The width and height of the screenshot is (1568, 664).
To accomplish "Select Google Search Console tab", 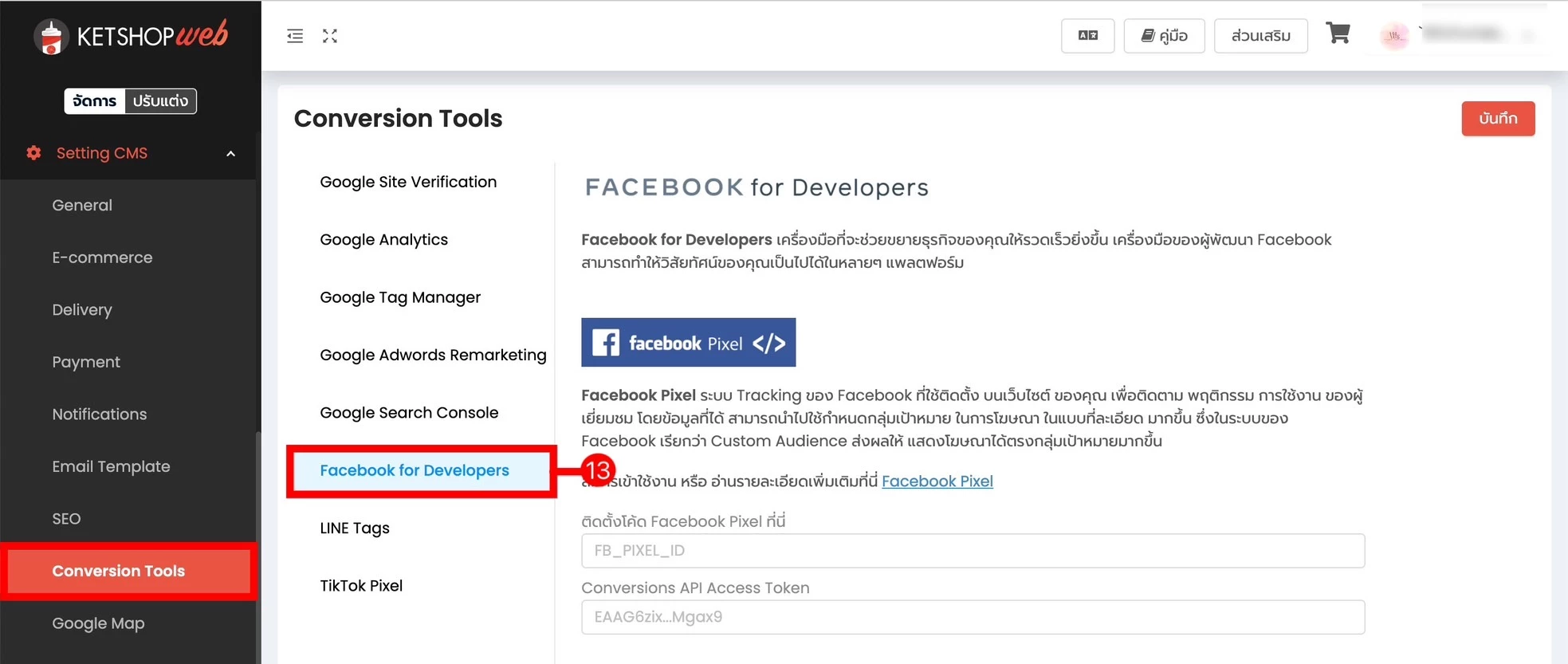I will point(409,412).
